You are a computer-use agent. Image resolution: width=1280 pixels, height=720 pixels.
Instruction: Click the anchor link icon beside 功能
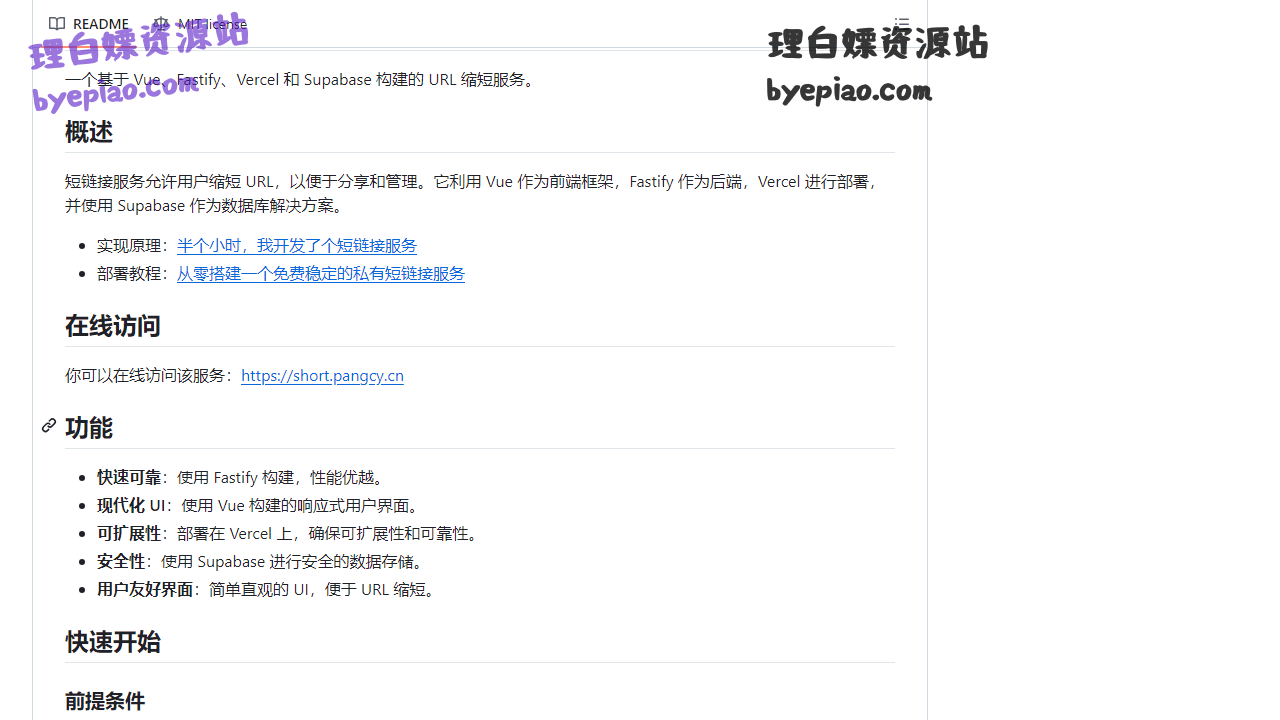[x=49, y=426]
